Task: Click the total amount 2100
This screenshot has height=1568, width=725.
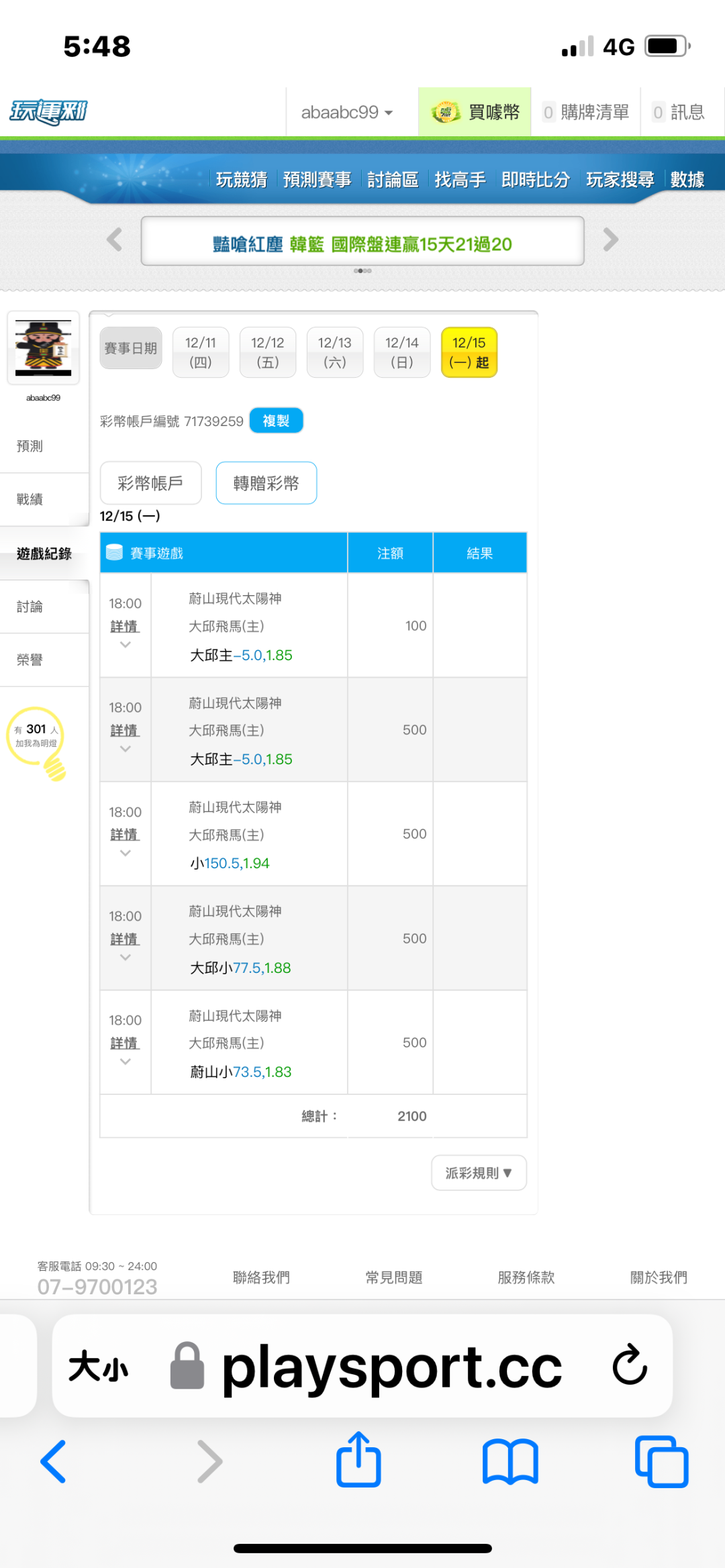Action: click(x=412, y=1116)
